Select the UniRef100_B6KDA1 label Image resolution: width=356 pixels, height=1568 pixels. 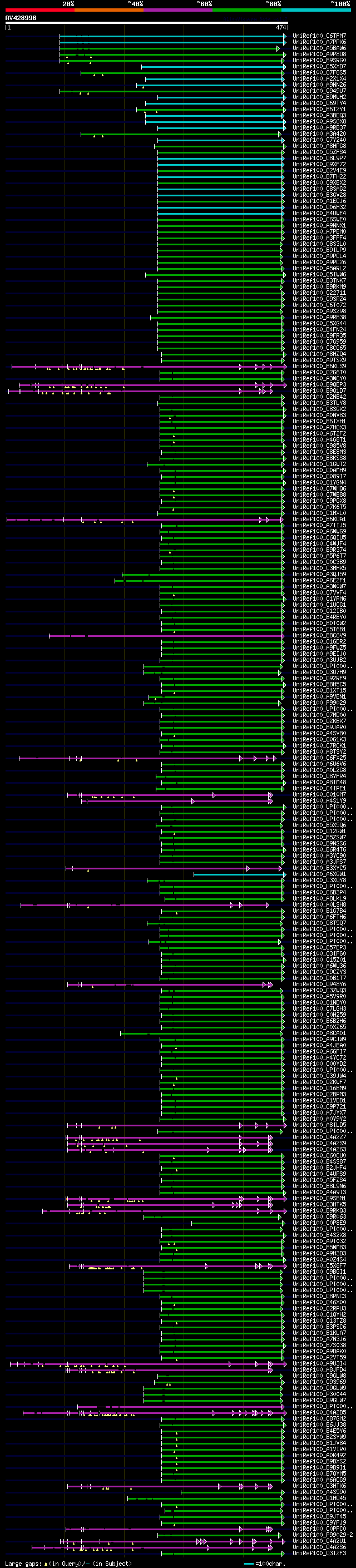click(x=319, y=519)
